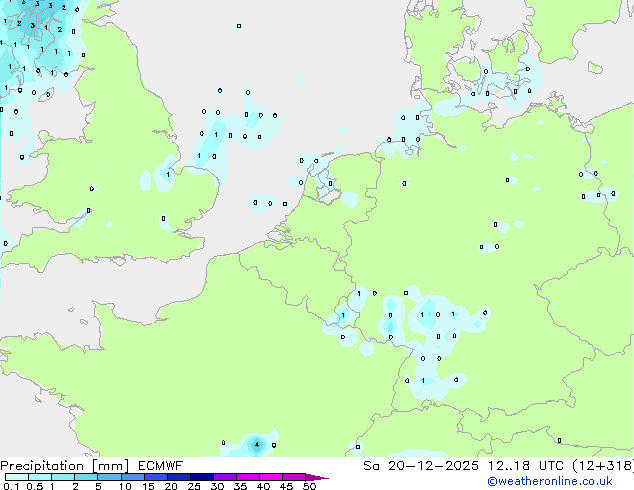
Task: Click the 0 marker at the bottom right map edge
Action: (558, 440)
